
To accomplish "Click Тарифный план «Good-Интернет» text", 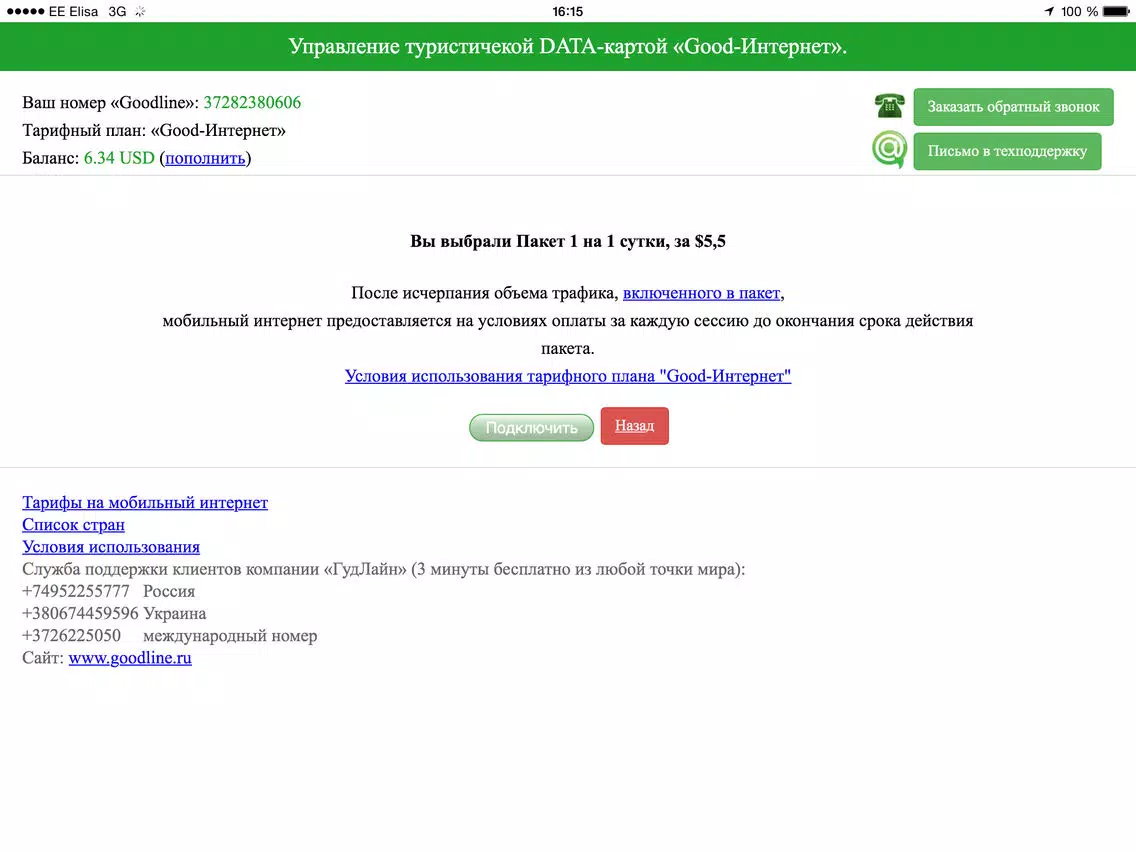I will [x=154, y=130].
